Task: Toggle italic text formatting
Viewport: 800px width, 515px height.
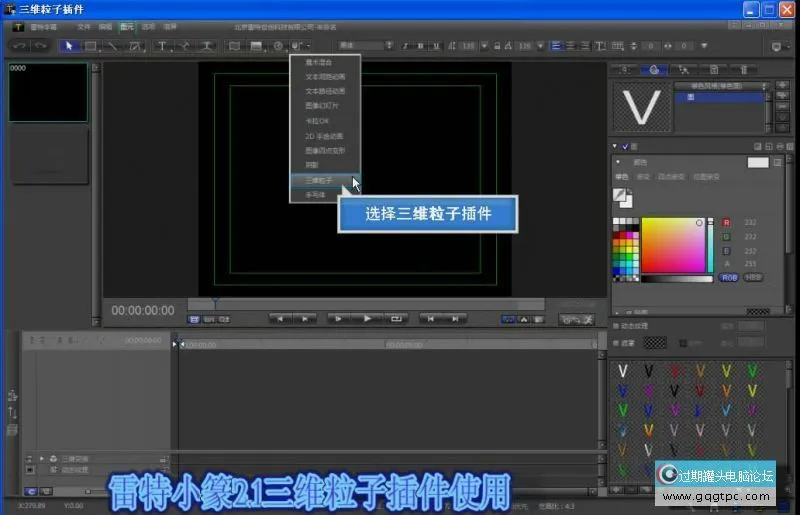Action: pyautogui.click(x=406, y=46)
